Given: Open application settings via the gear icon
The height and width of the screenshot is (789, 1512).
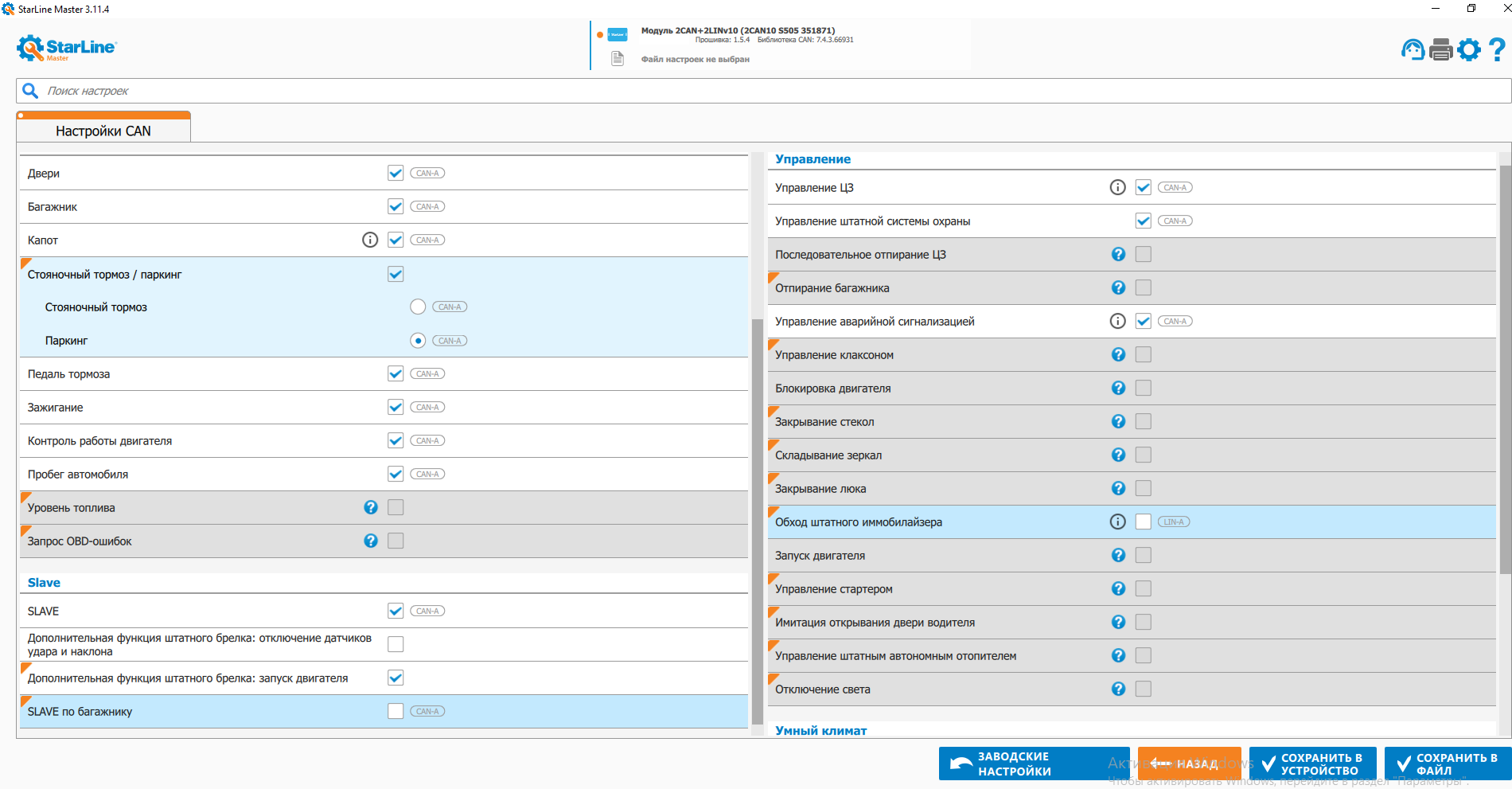Looking at the screenshot, I should (1469, 49).
